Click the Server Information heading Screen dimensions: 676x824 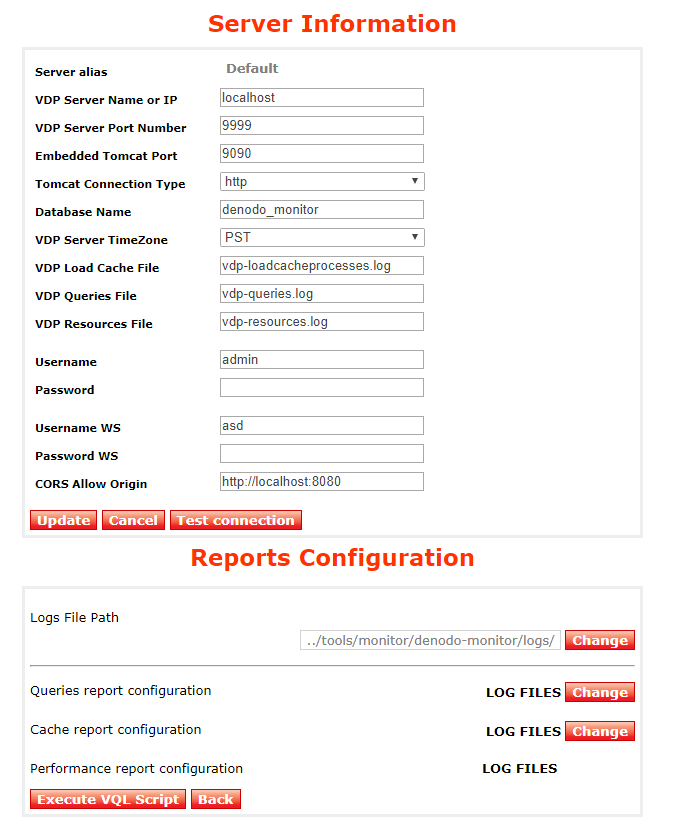click(332, 24)
